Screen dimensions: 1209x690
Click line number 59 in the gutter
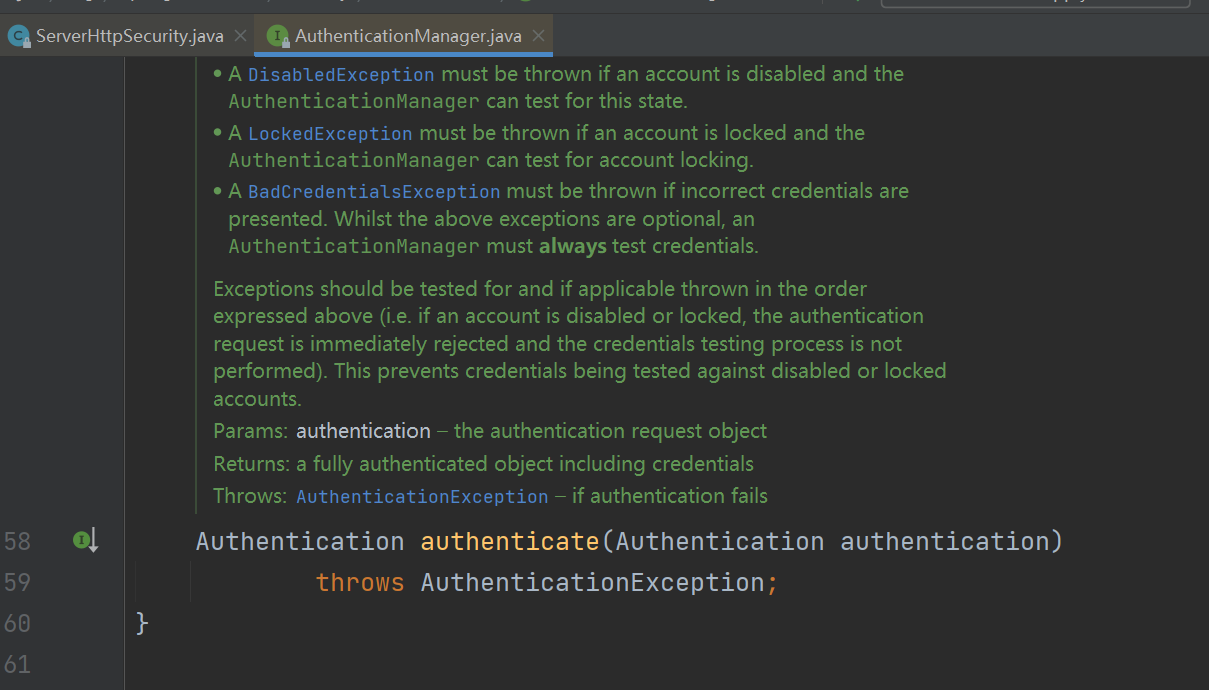pos(18,582)
